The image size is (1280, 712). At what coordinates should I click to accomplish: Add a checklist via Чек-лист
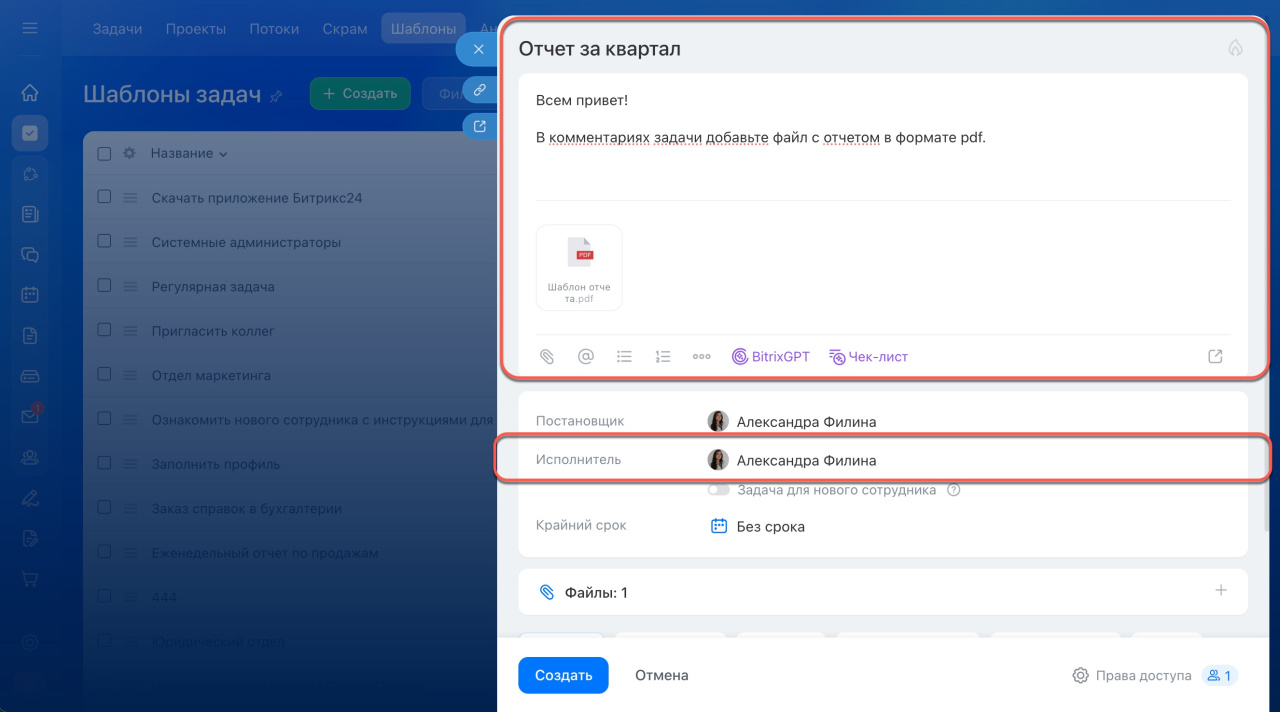coord(868,356)
